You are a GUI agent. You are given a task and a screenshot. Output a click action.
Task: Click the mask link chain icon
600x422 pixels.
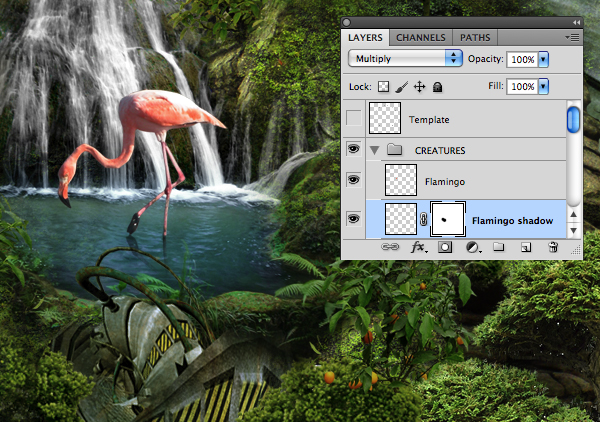click(x=424, y=219)
